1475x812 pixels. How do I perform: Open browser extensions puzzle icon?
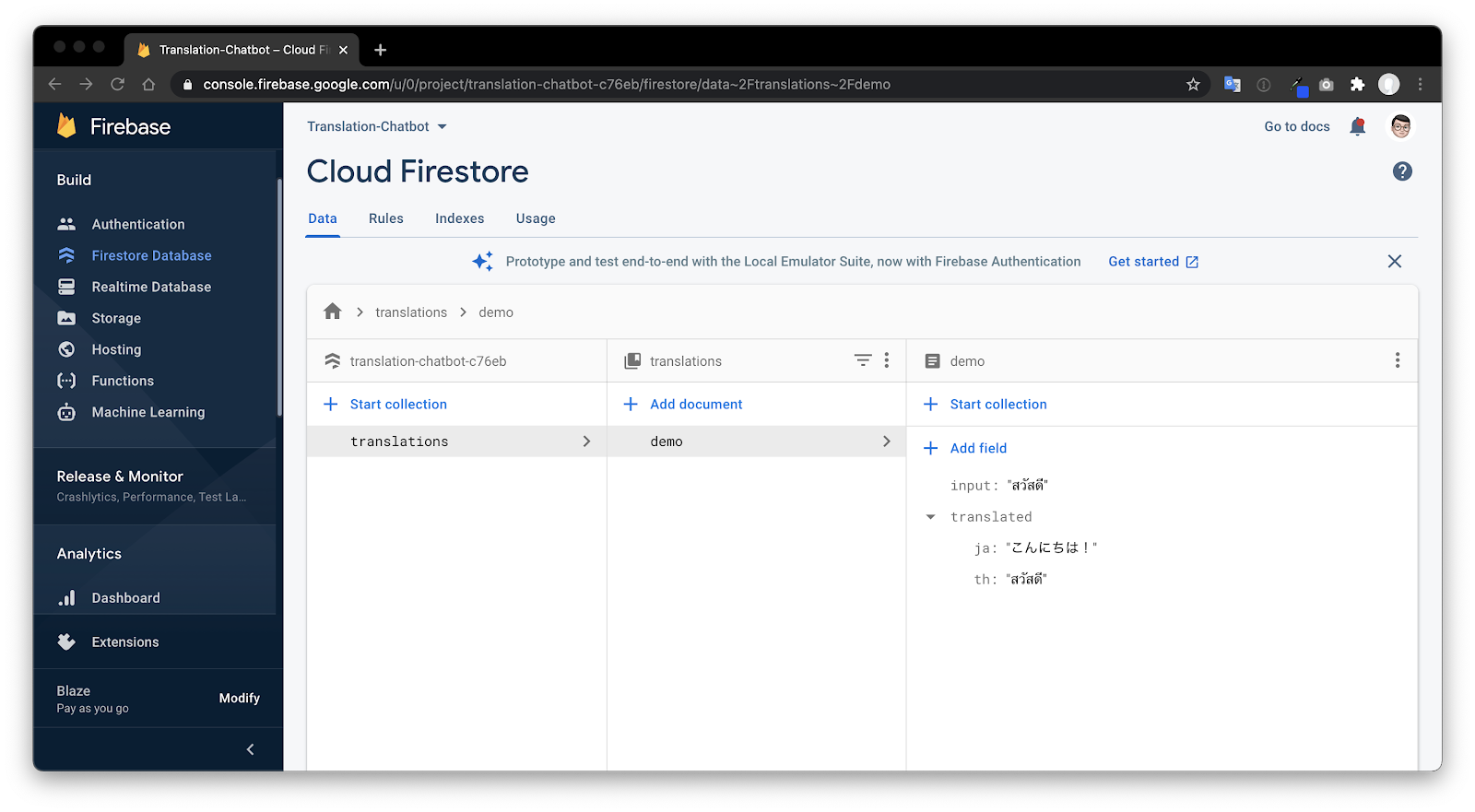tap(1357, 85)
